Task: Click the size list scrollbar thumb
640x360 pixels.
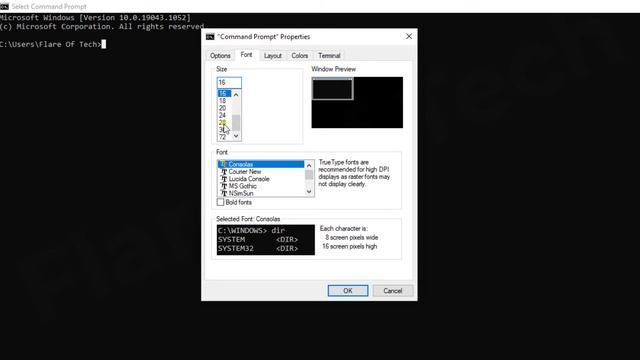Action: (236, 122)
